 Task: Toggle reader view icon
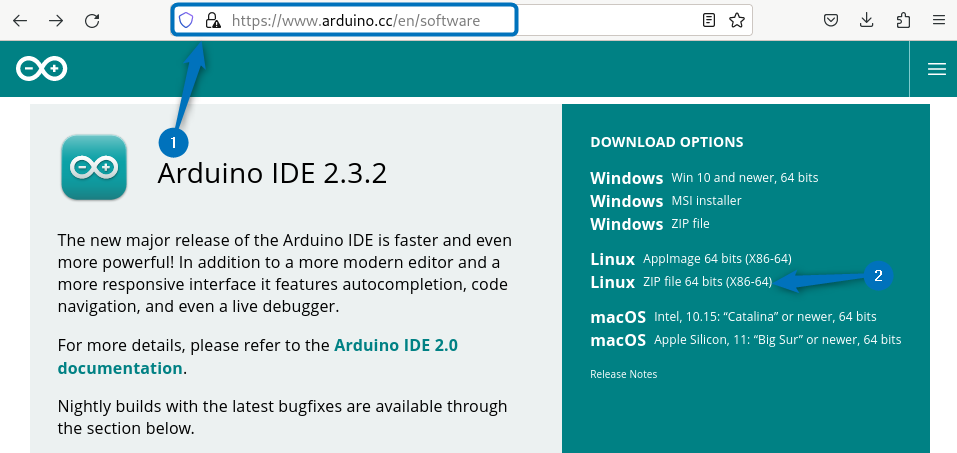pyautogui.click(x=709, y=21)
